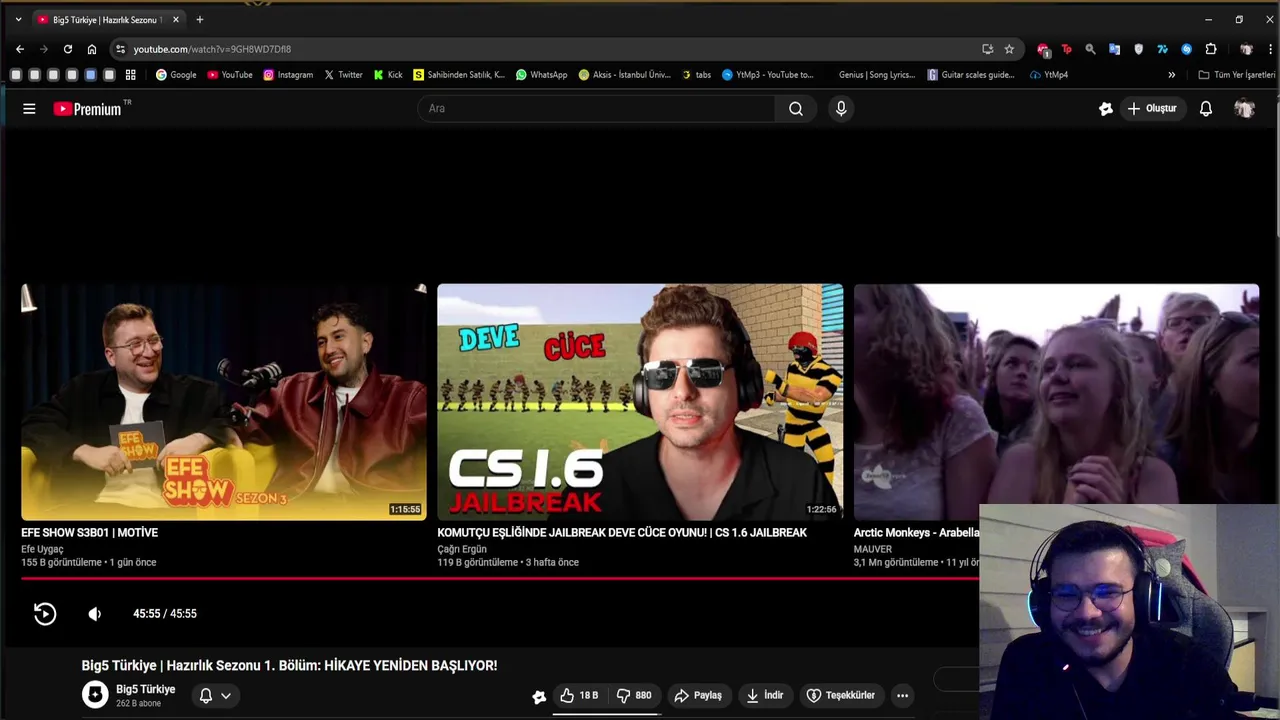Expand hidden bookmarks chevron
Screen dimensions: 1280x720
[x=1172, y=75]
